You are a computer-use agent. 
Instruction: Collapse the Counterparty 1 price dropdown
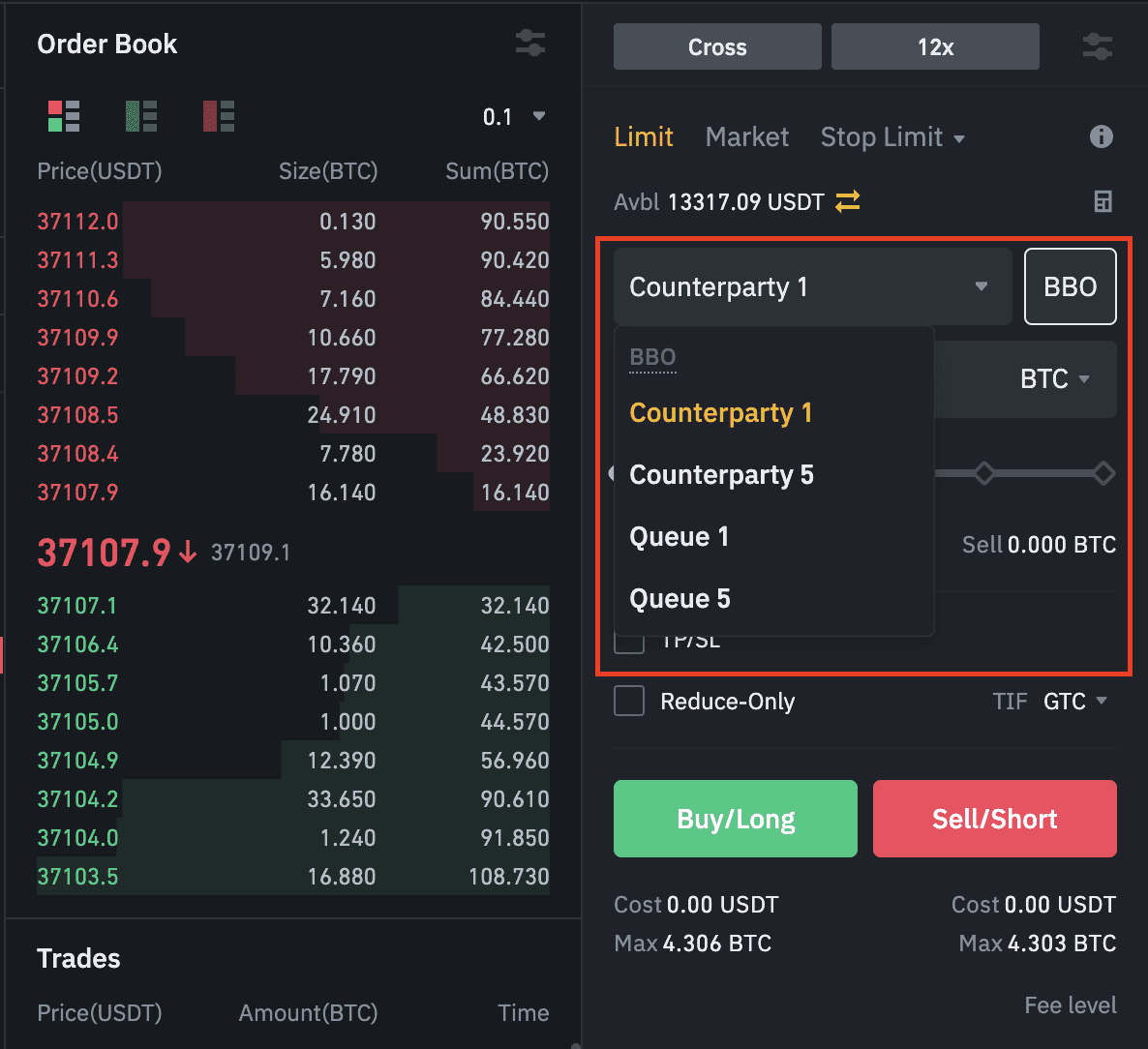tap(813, 286)
